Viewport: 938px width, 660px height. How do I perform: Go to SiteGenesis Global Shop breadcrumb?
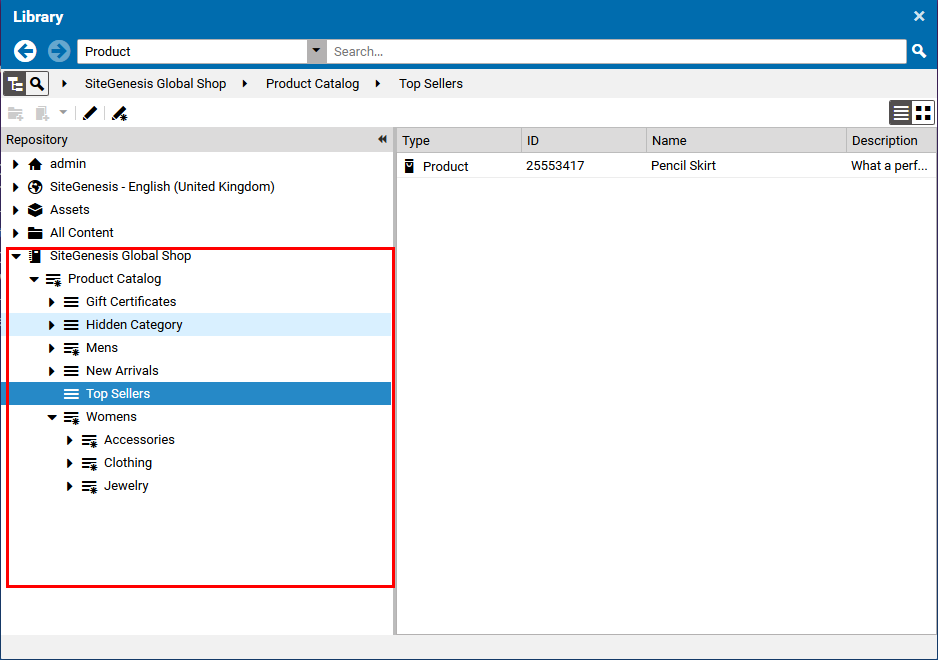pyautogui.click(x=155, y=84)
